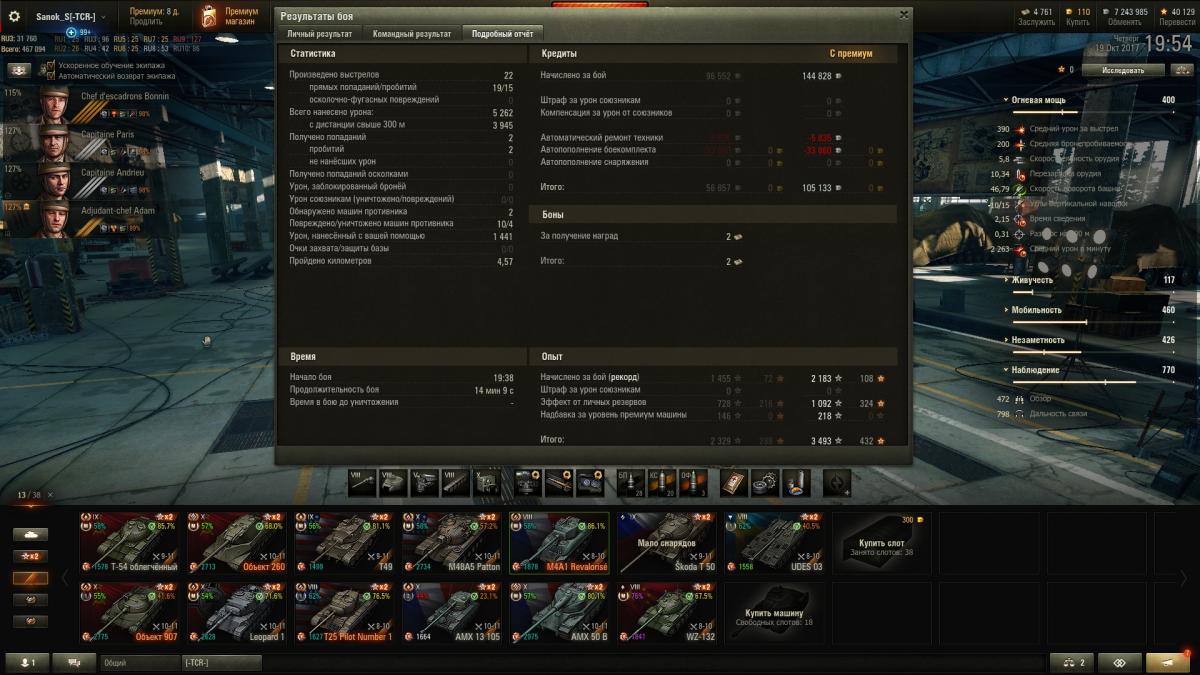Select the gun module slot icon
1200x675 pixels.
click(362, 482)
